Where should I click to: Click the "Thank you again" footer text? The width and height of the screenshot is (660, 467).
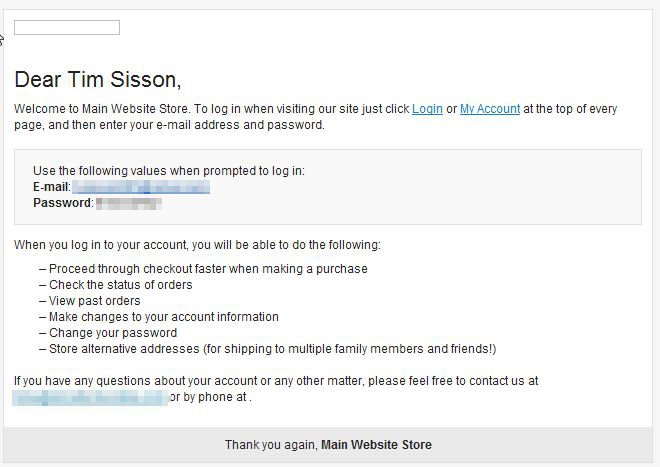[x=270, y=445]
